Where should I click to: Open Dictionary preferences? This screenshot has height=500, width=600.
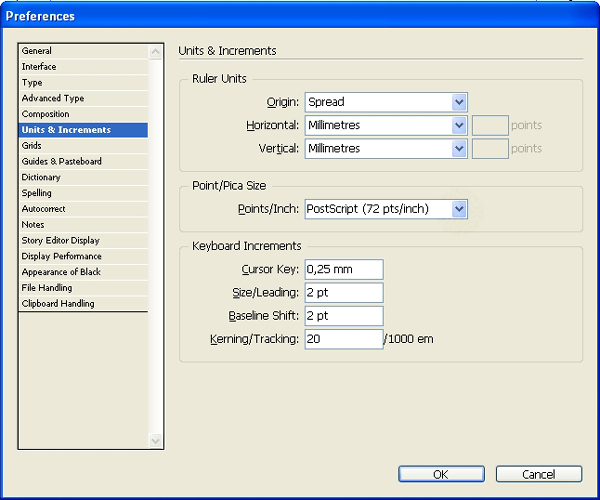[83, 177]
